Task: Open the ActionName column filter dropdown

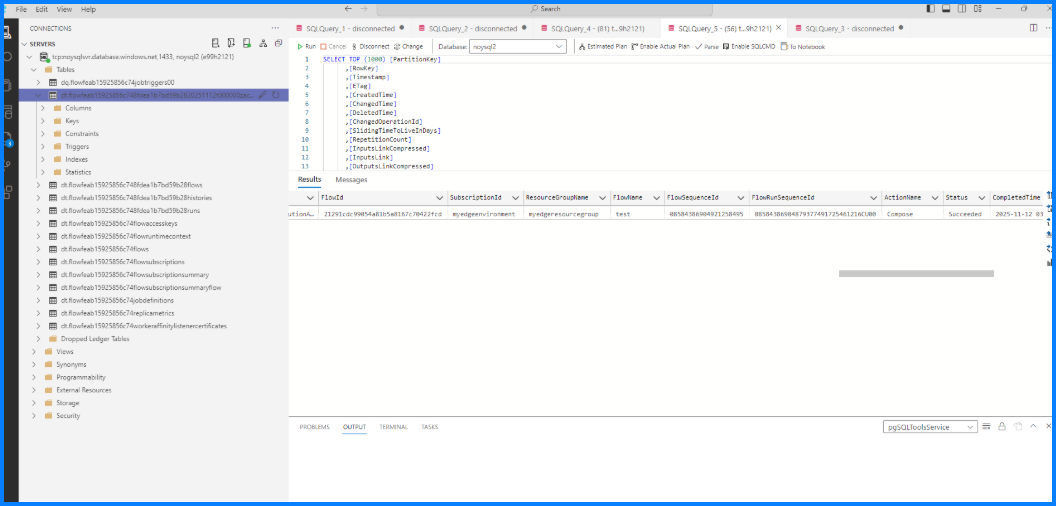Action: click(935, 197)
